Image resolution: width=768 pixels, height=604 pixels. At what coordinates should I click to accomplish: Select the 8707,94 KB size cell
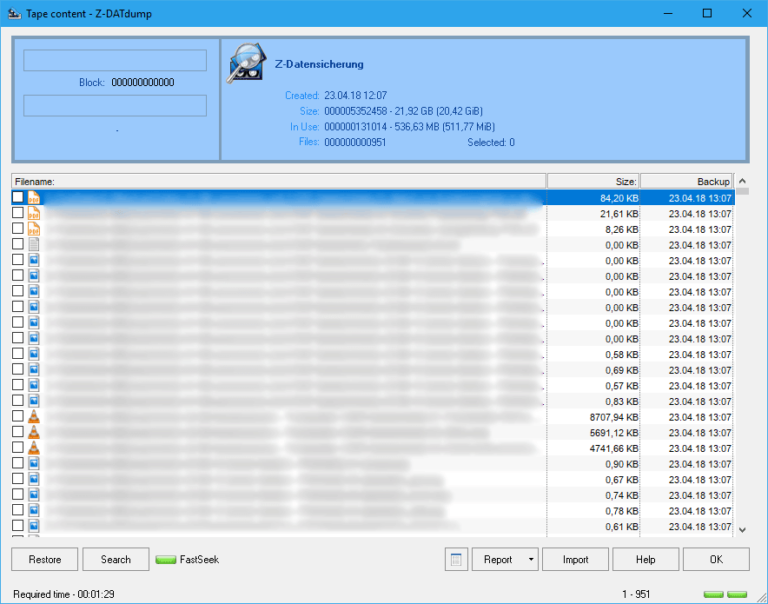pyautogui.click(x=593, y=417)
